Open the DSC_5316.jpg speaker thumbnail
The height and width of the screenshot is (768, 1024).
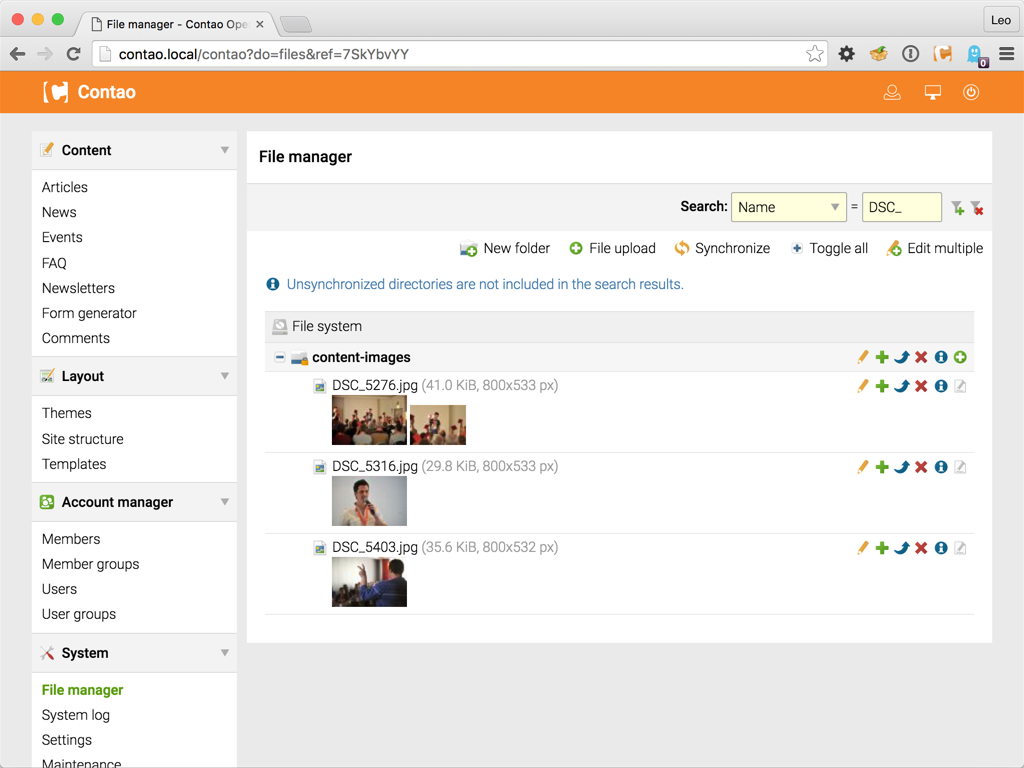[369, 501]
